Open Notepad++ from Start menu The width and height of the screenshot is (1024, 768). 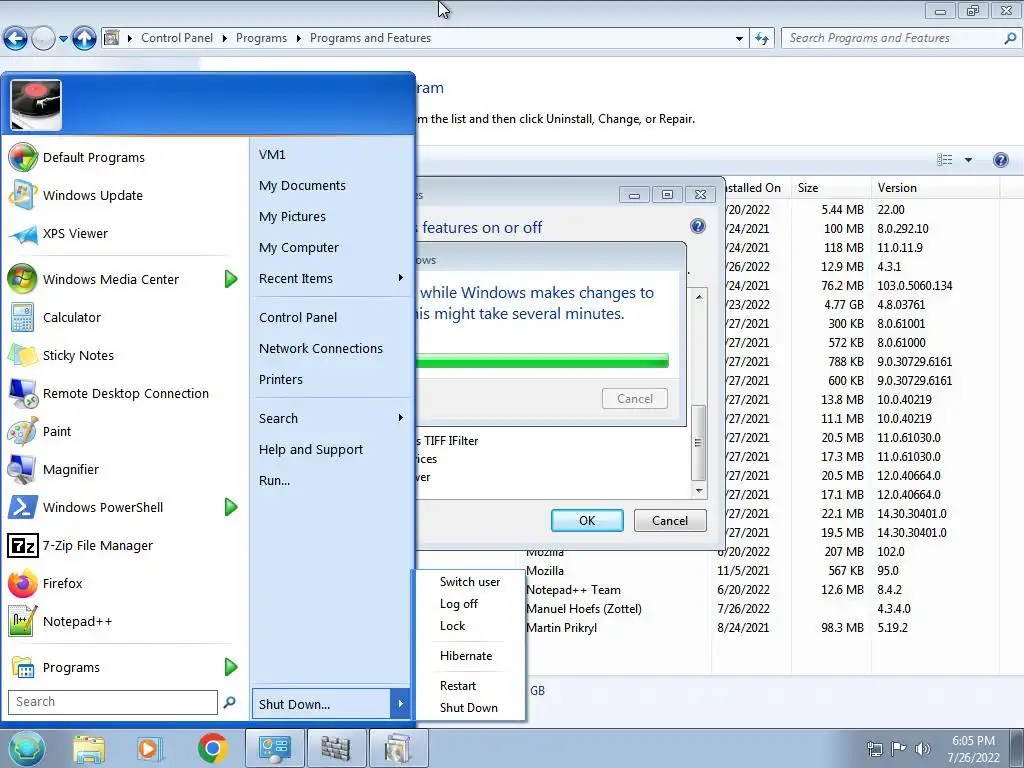77,621
